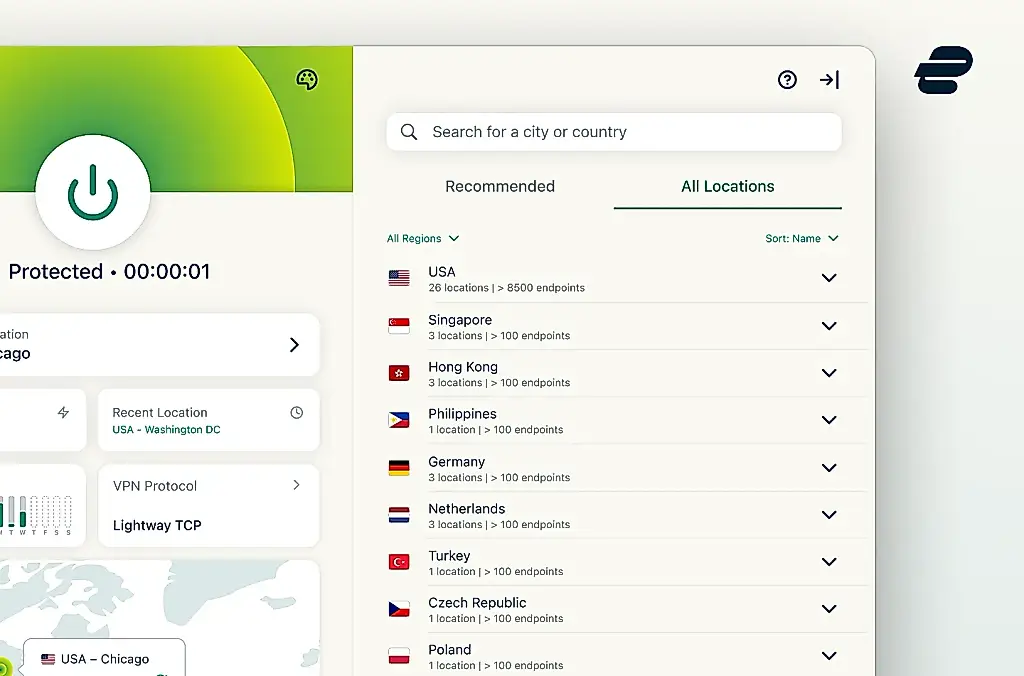Expand the Singapore locations list

[829, 326]
